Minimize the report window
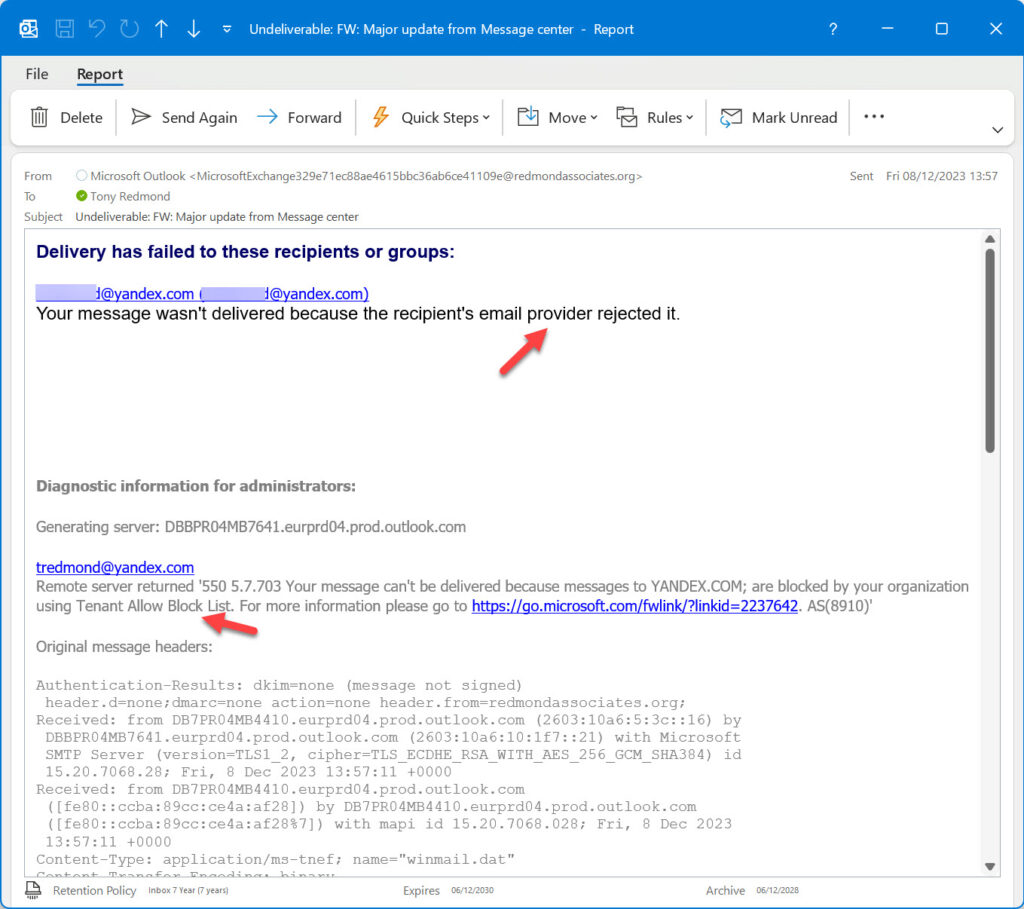This screenshot has width=1024, height=909. (x=888, y=29)
